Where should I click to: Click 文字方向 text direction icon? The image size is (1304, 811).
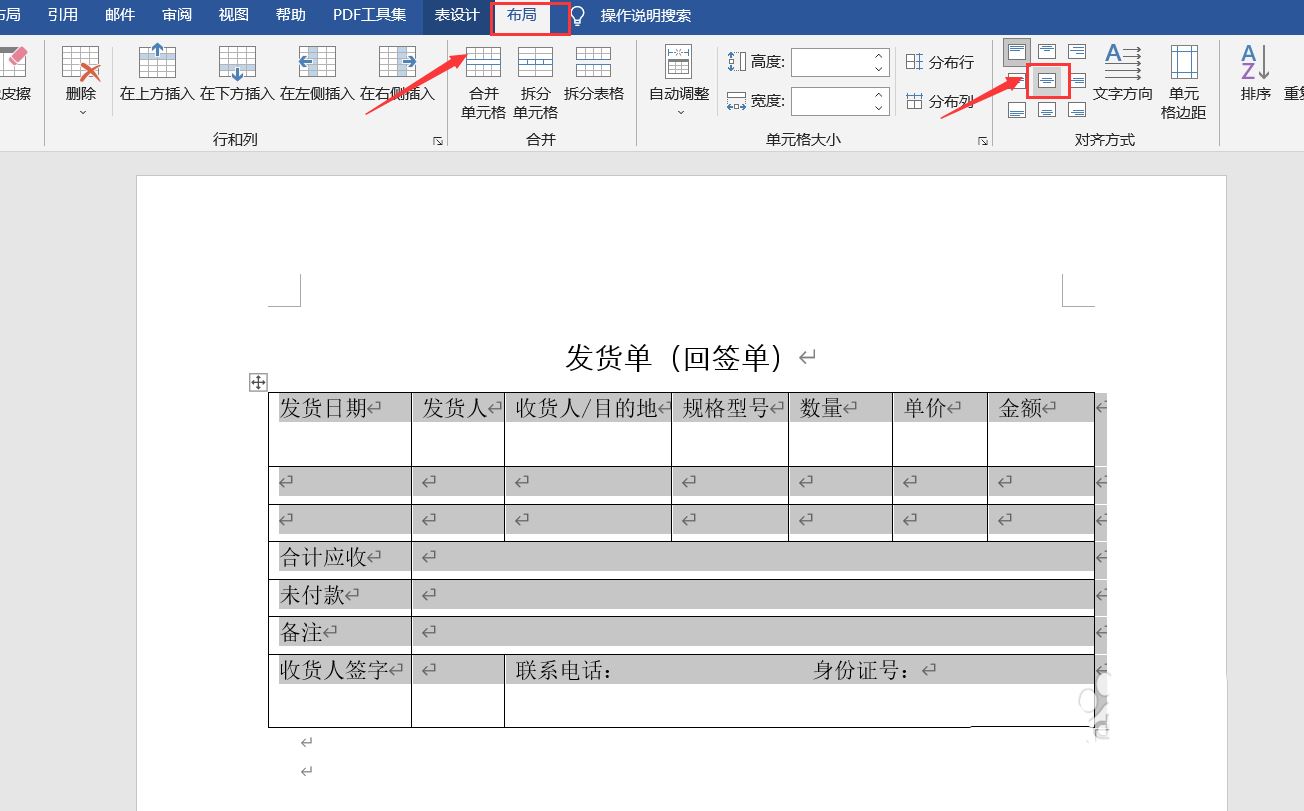pos(1123,62)
